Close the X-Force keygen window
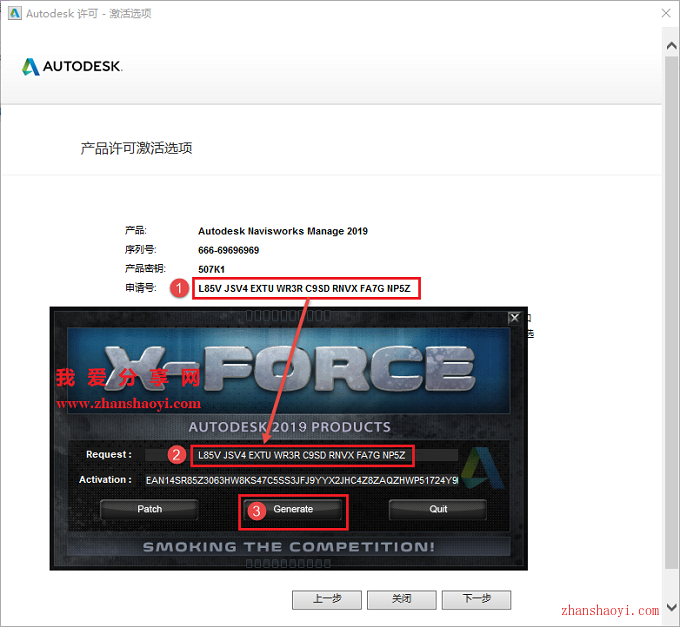Viewport: 680px width, 627px height. (514, 318)
